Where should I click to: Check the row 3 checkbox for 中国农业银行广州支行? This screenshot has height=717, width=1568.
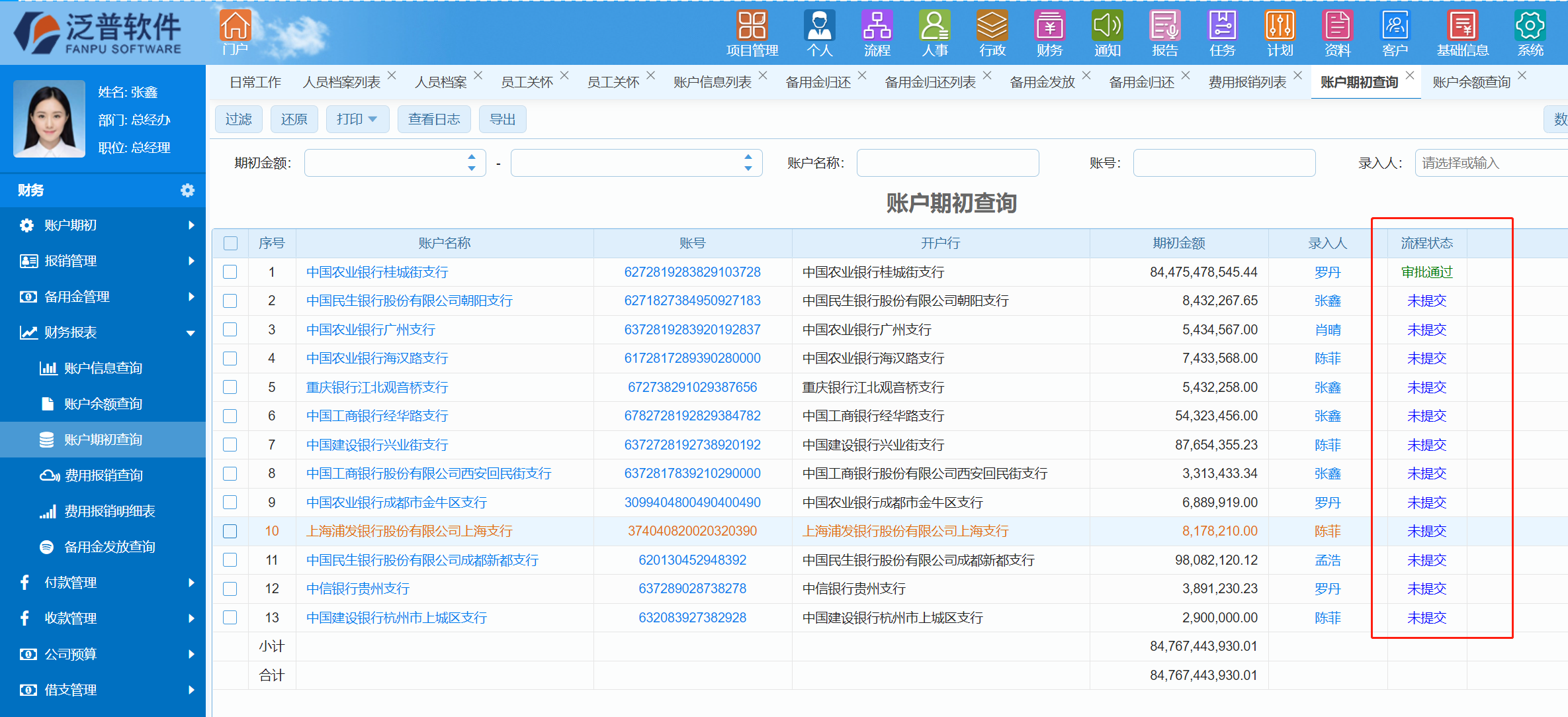pos(230,330)
